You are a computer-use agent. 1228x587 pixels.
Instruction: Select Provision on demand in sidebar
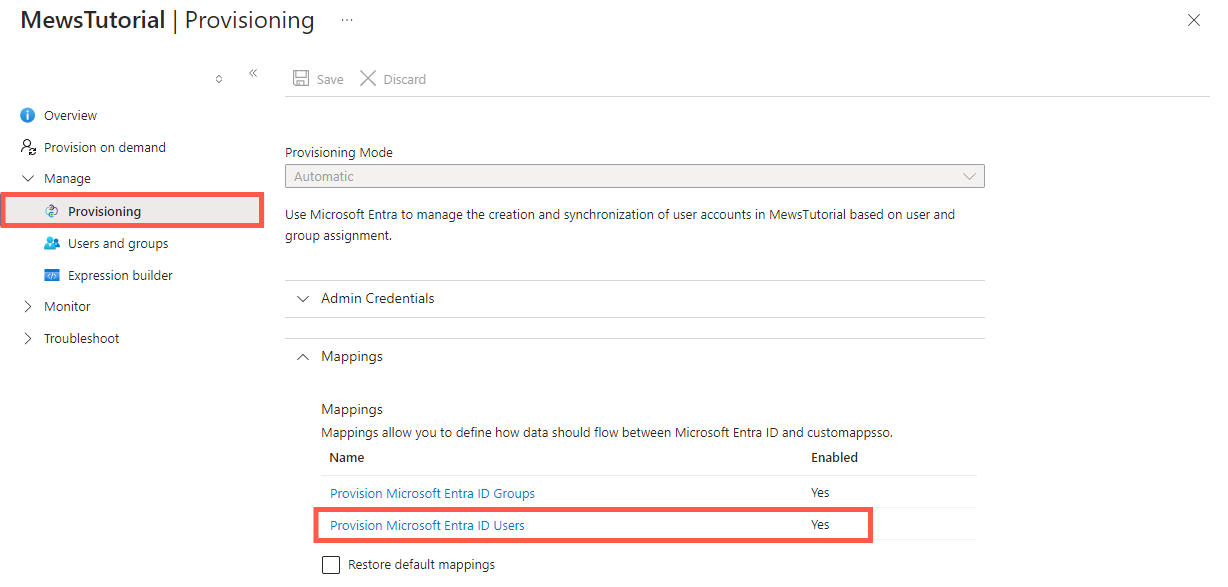click(x=105, y=147)
